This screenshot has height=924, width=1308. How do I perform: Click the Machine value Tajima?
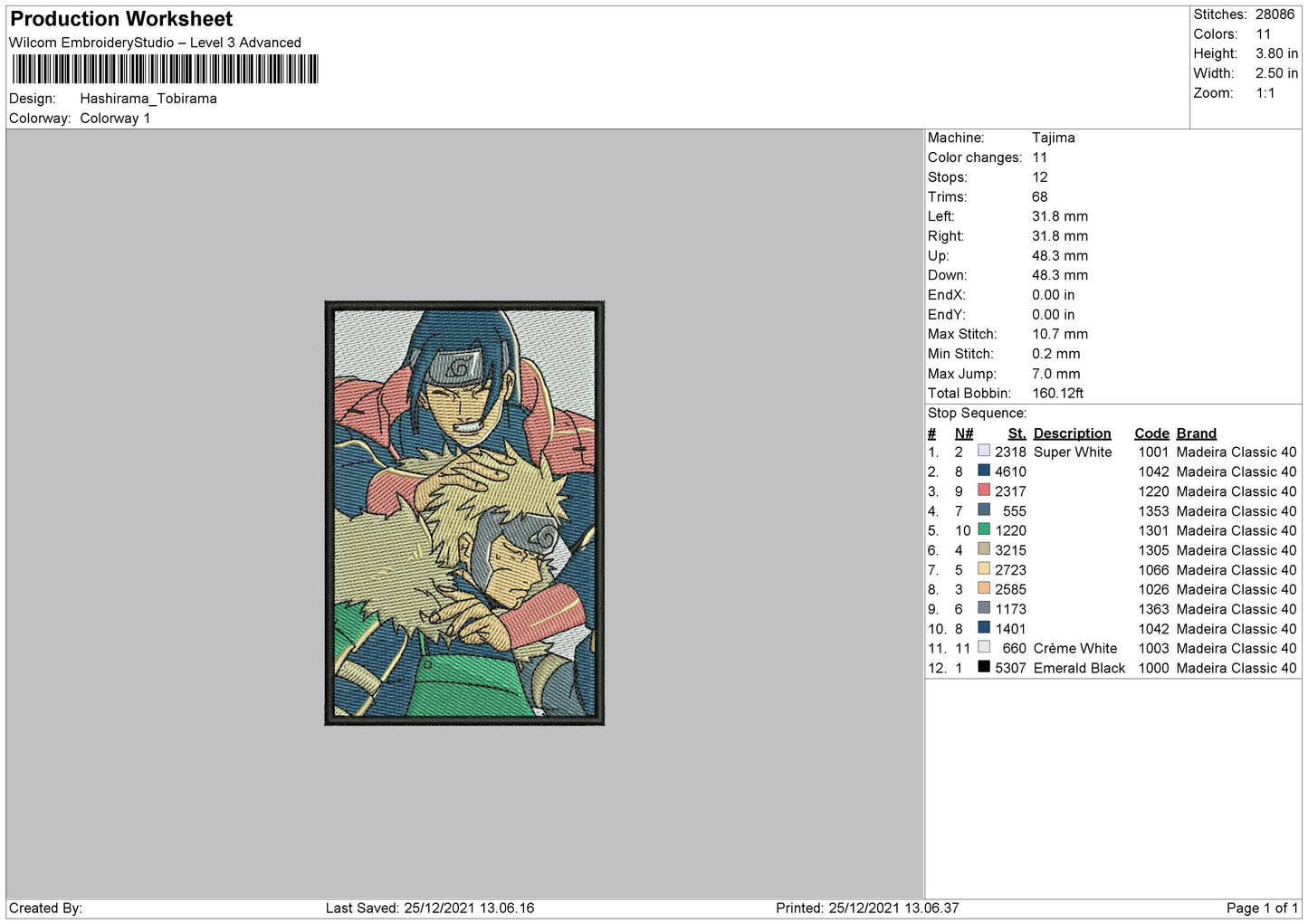pos(1054,138)
